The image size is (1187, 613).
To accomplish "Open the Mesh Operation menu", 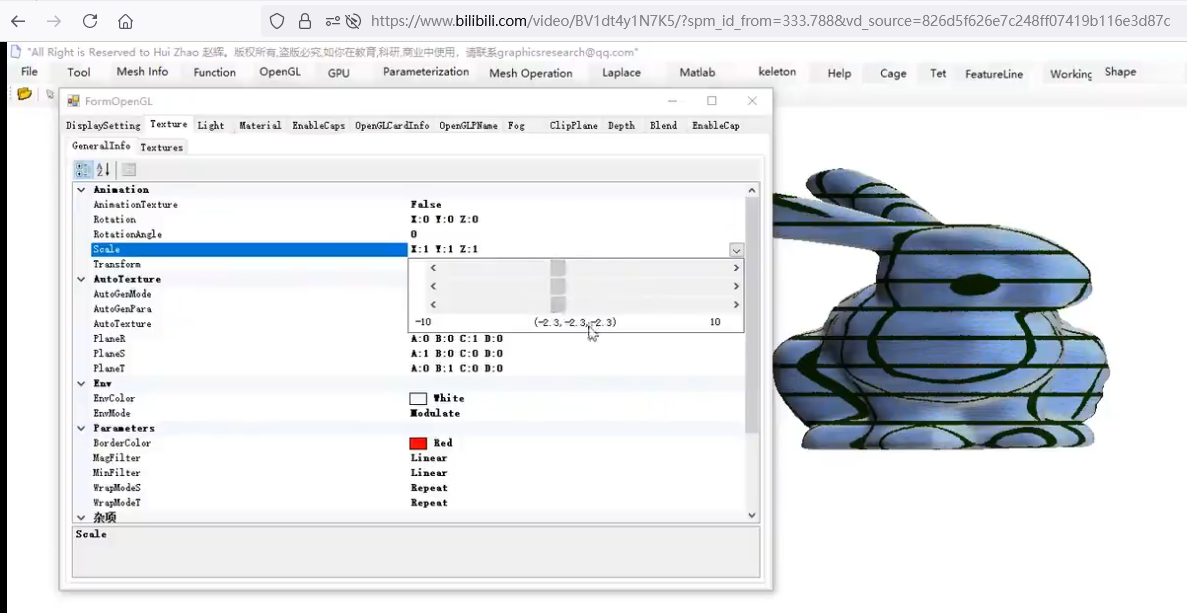I will [531, 73].
